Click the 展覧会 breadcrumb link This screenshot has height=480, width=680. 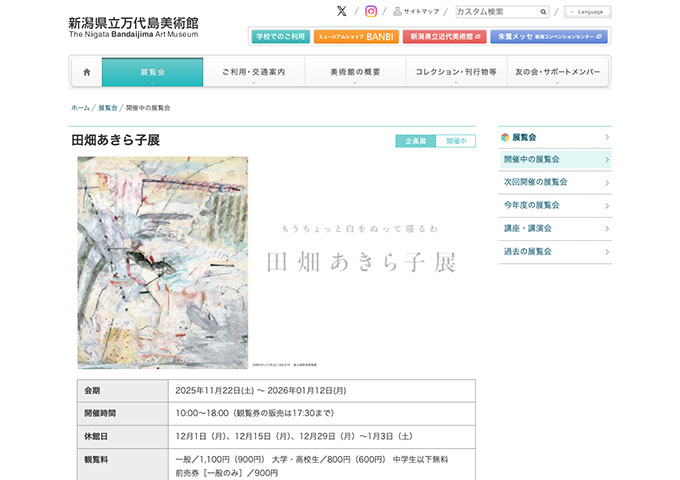(108, 108)
